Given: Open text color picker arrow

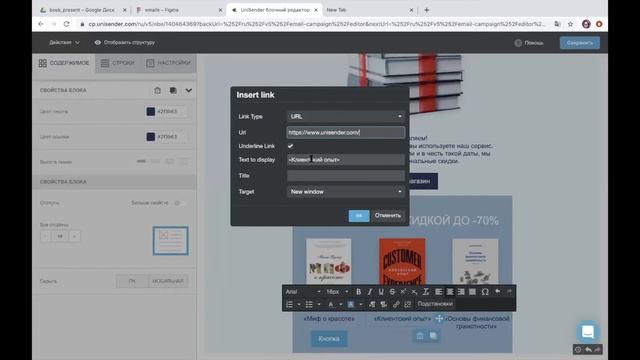Looking at the screenshot, I should 340,304.
